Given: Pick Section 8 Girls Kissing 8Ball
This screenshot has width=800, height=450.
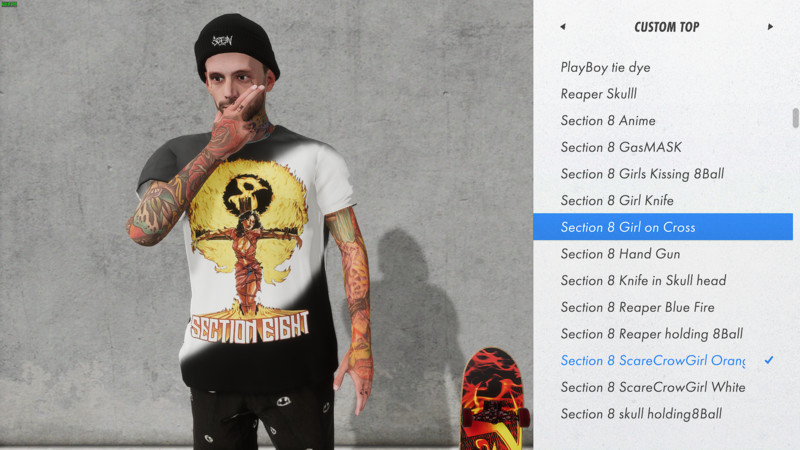Looking at the screenshot, I should [663, 173].
